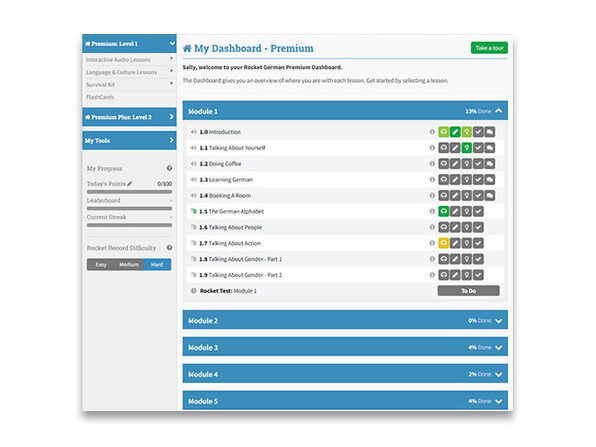Click the headphones icon for 1.3 Learning German

pyautogui.click(x=444, y=179)
